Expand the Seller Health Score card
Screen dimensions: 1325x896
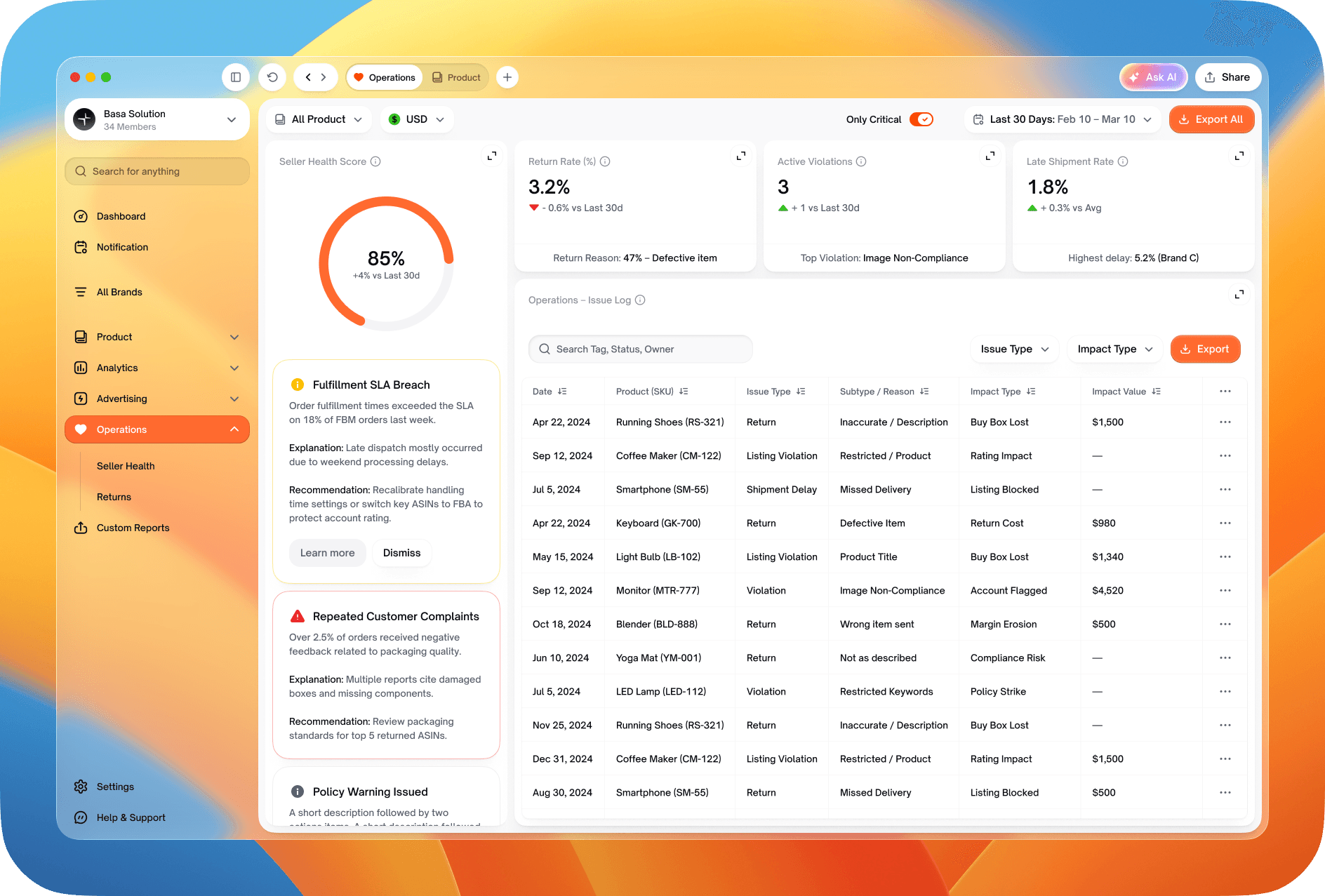pos(492,156)
